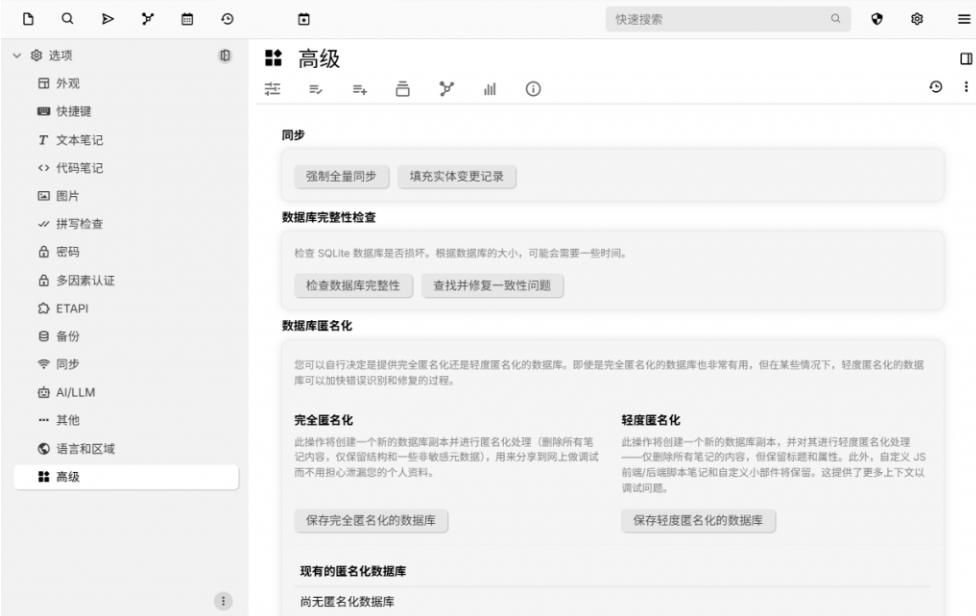Open quick search with the magnifier icon

pyautogui.click(x=67, y=18)
